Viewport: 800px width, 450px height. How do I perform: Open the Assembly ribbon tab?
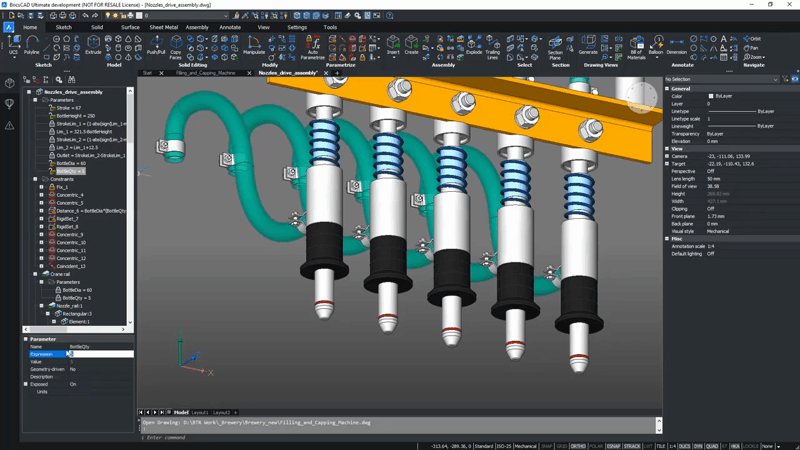[x=197, y=27]
